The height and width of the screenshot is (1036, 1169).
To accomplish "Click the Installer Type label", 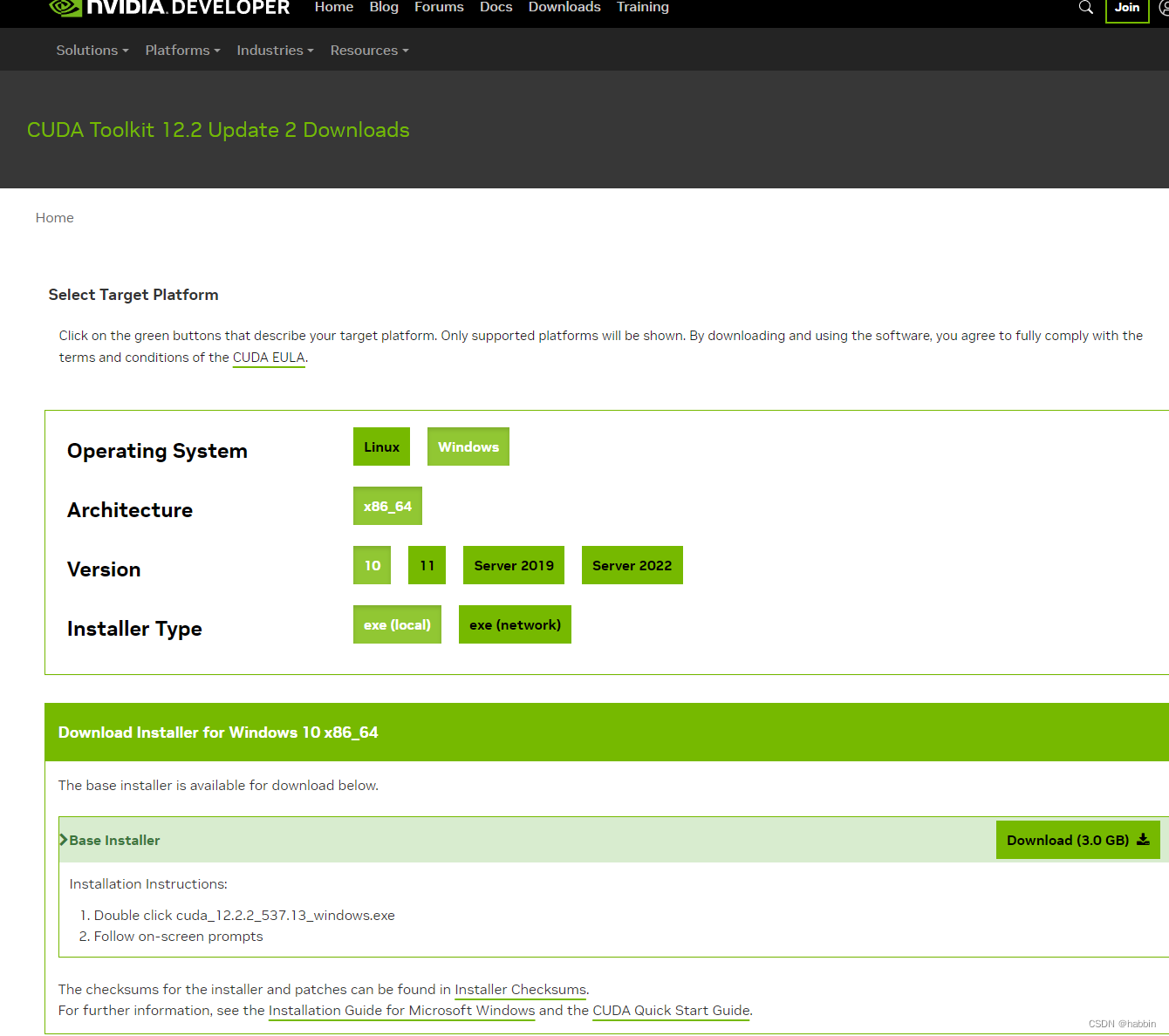I will tap(134, 629).
